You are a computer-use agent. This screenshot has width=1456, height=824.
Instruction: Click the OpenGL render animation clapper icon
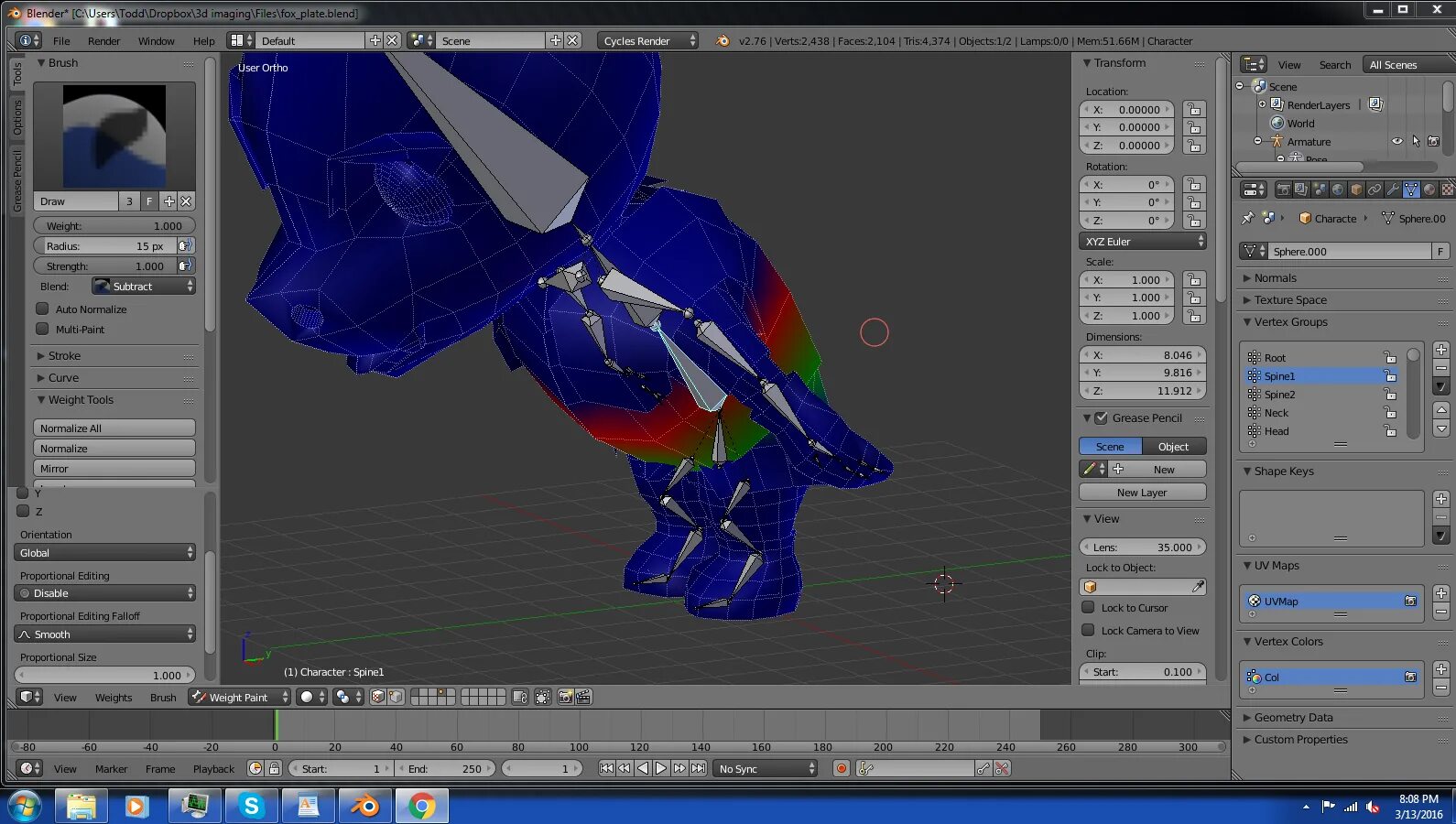coord(582,697)
